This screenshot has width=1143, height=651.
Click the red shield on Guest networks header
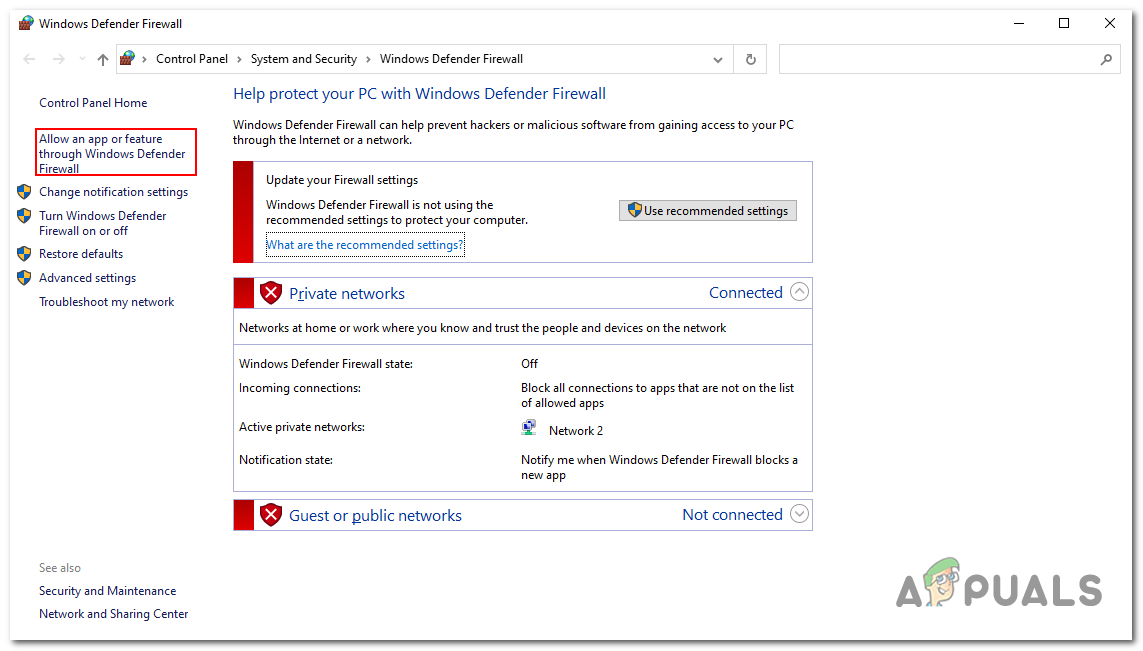tap(271, 514)
